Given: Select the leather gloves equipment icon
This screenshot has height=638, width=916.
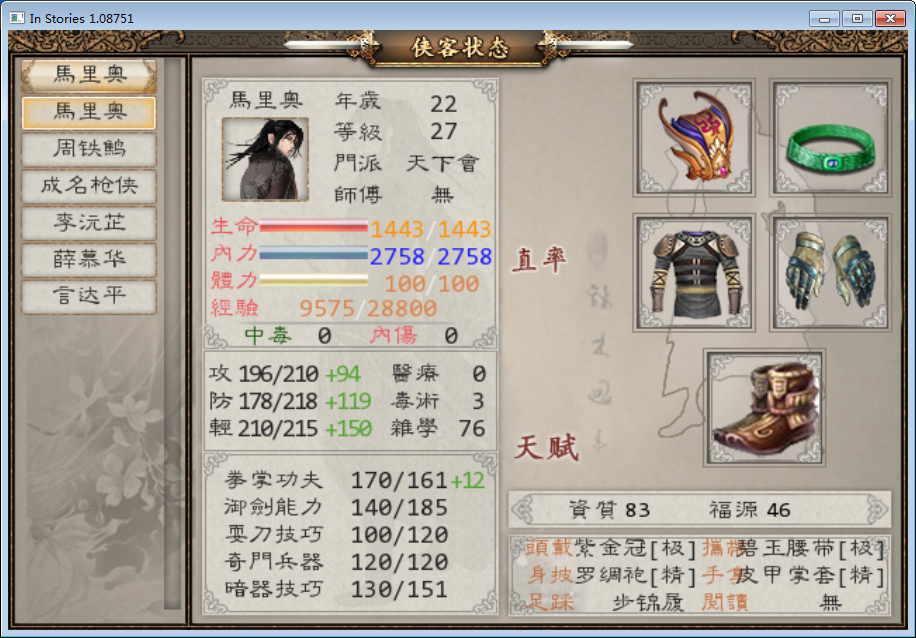Looking at the screenshot, I should click(x=830, y=272).
